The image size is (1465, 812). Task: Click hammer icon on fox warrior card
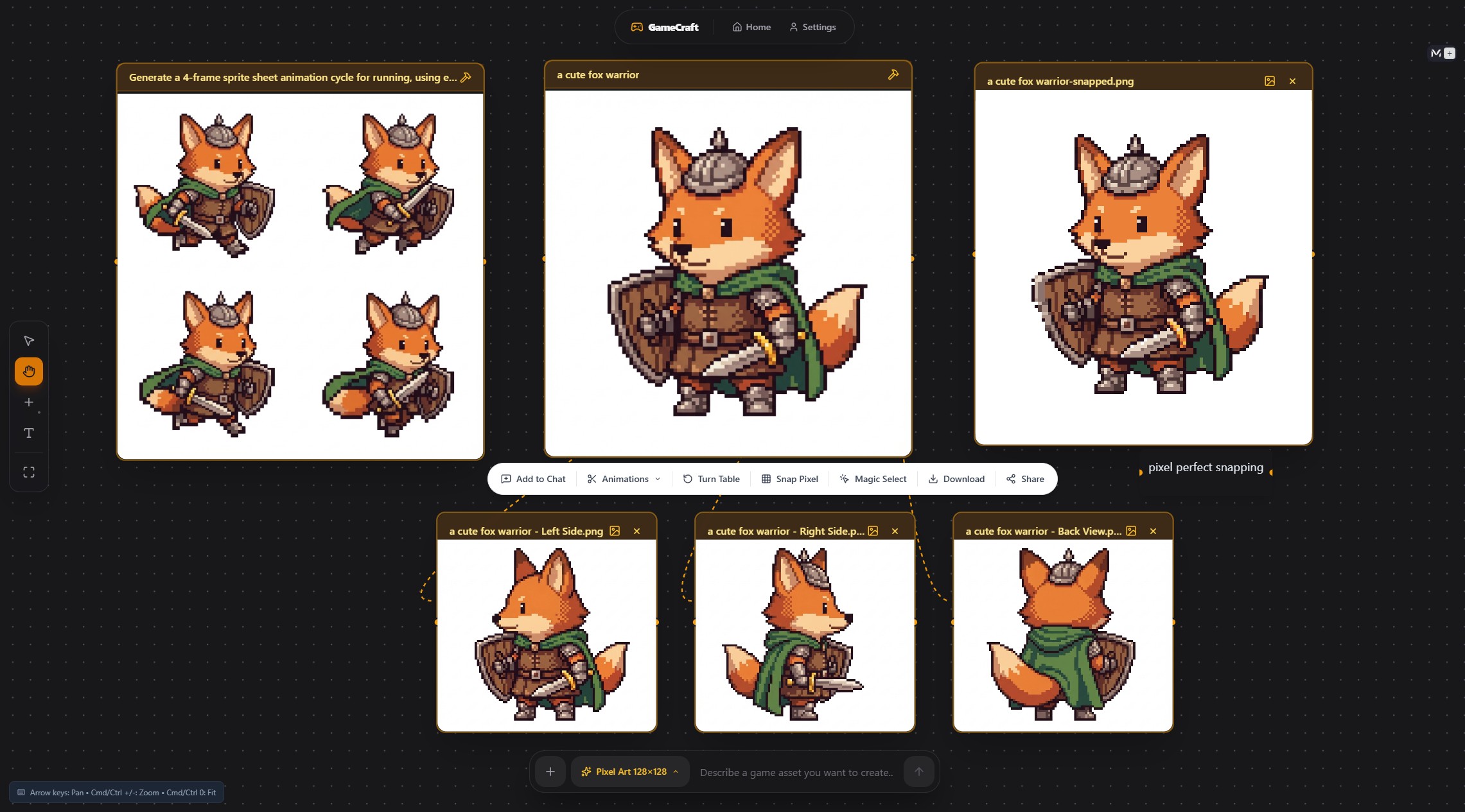pyautogui.click(x=893, y=74)
